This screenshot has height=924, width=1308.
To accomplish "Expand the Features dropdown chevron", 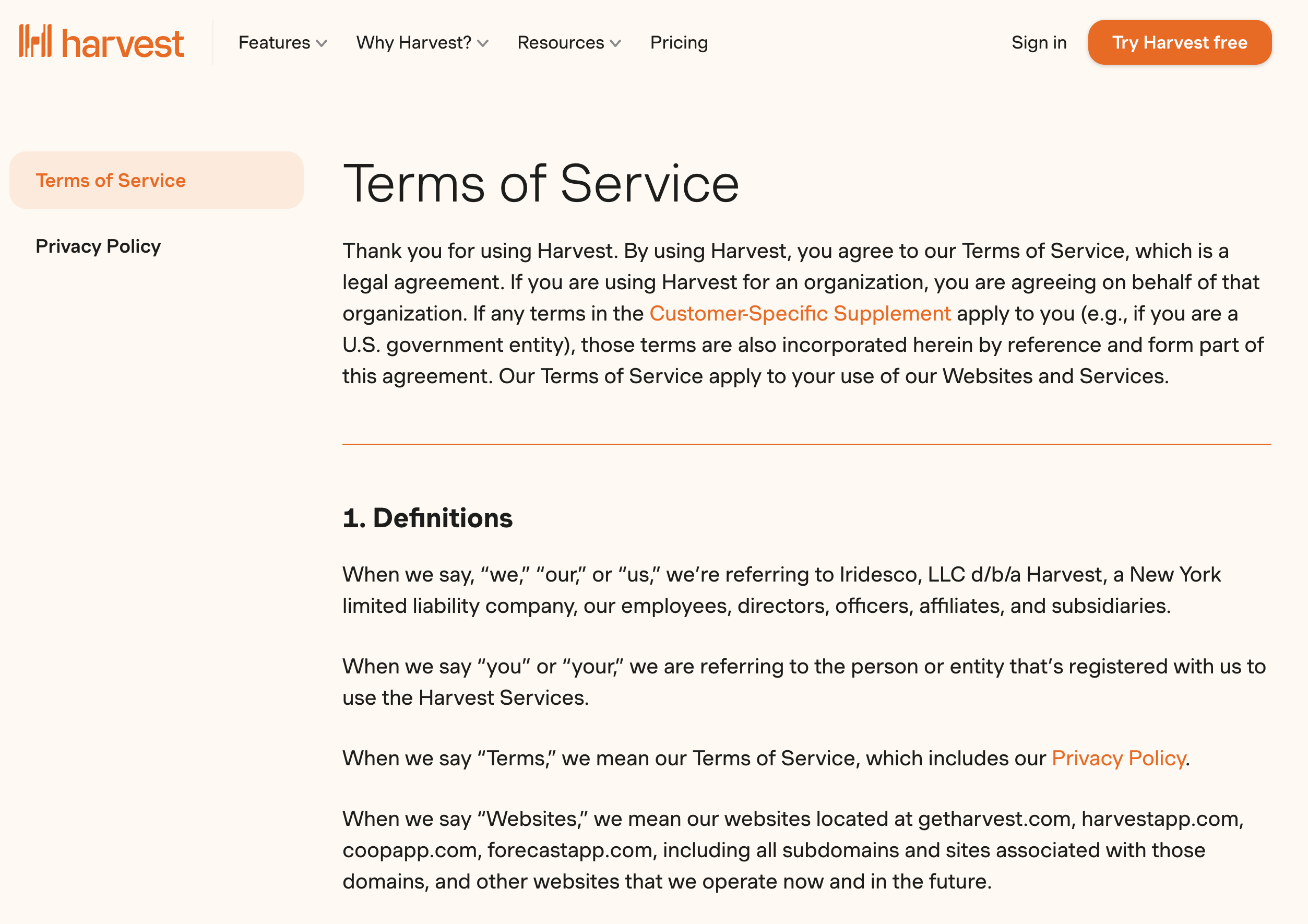I will tap(322, 44).
